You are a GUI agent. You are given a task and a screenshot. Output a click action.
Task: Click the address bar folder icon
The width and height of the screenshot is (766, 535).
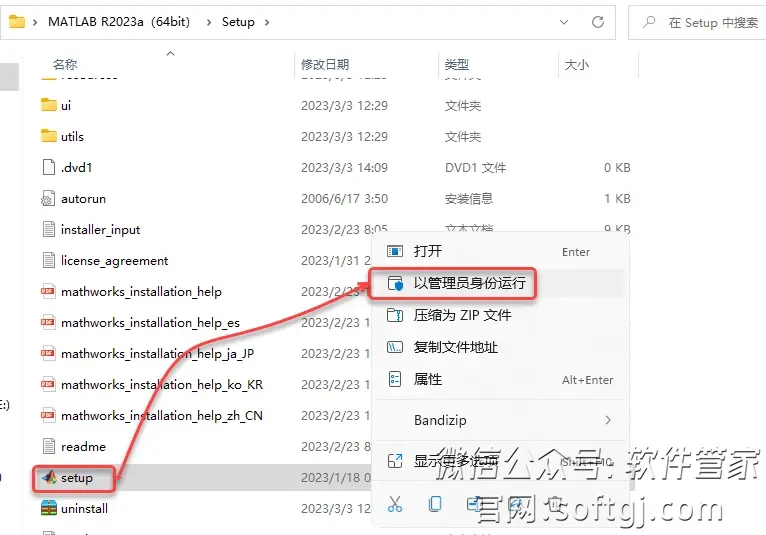pos(17,22)
